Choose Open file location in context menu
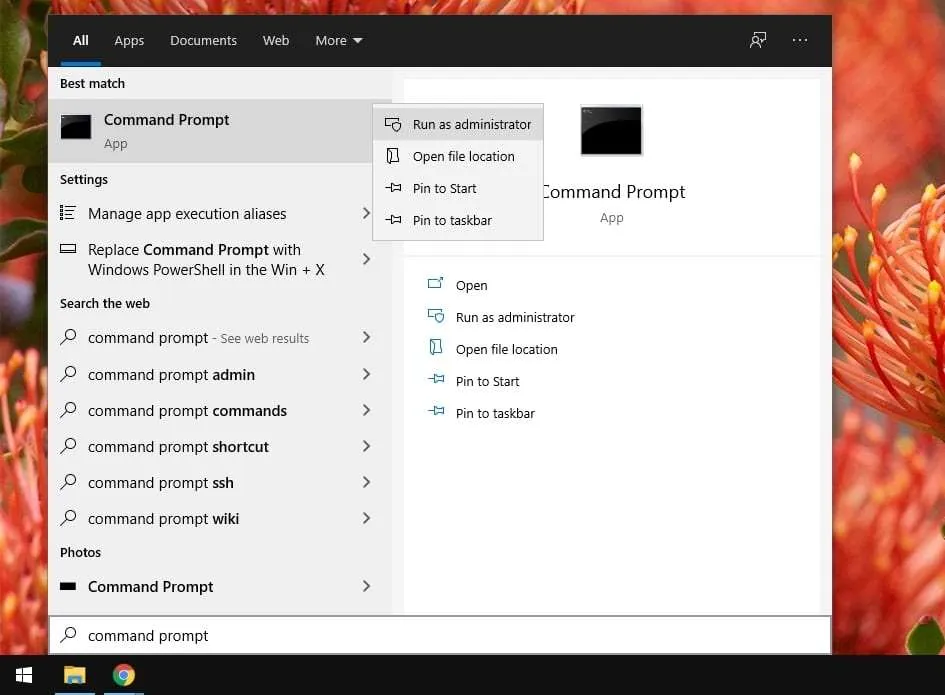Viewport: 945px width, 695px height. tap(458, 156)
